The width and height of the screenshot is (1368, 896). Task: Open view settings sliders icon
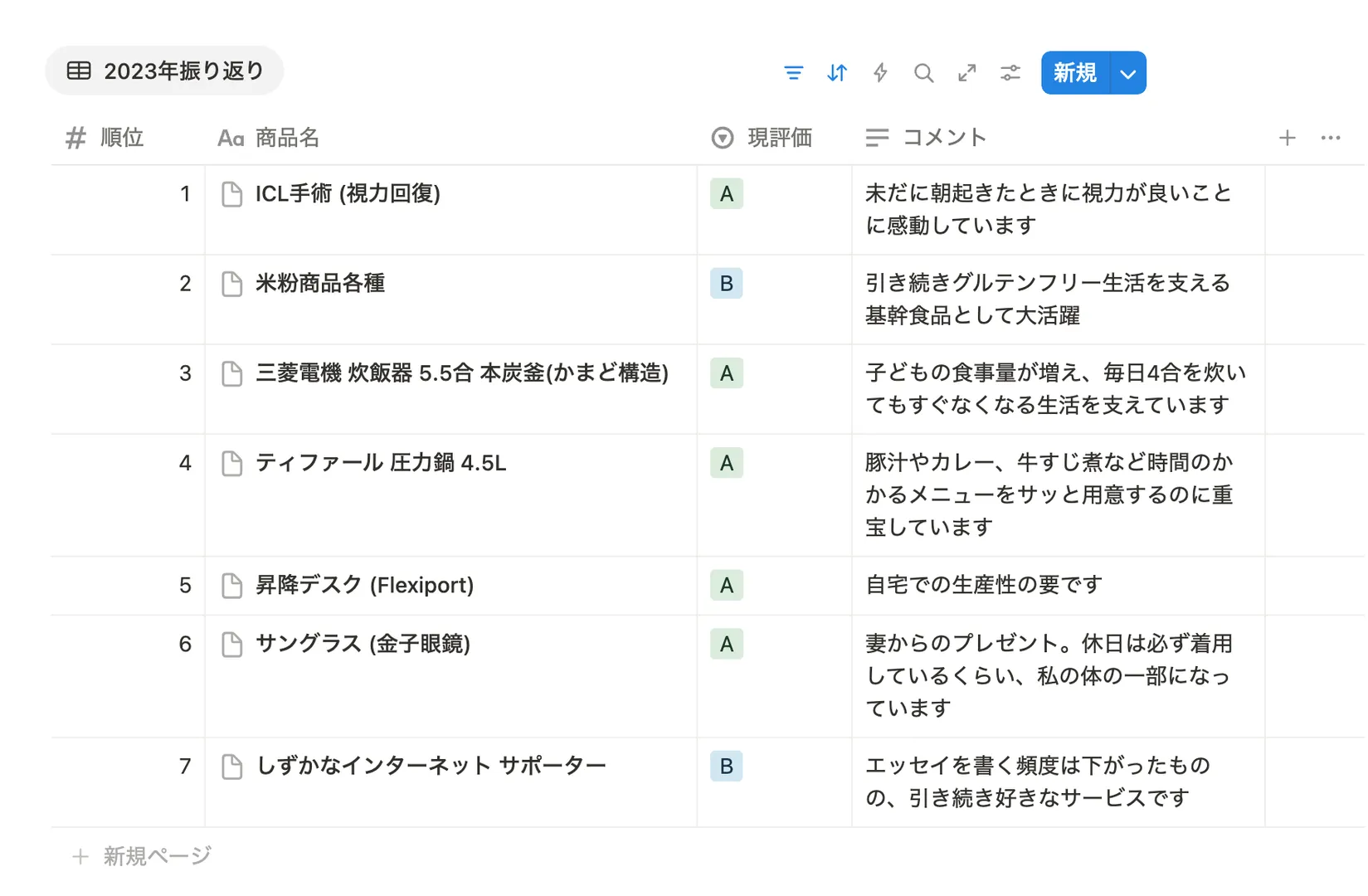[1010, 73]
